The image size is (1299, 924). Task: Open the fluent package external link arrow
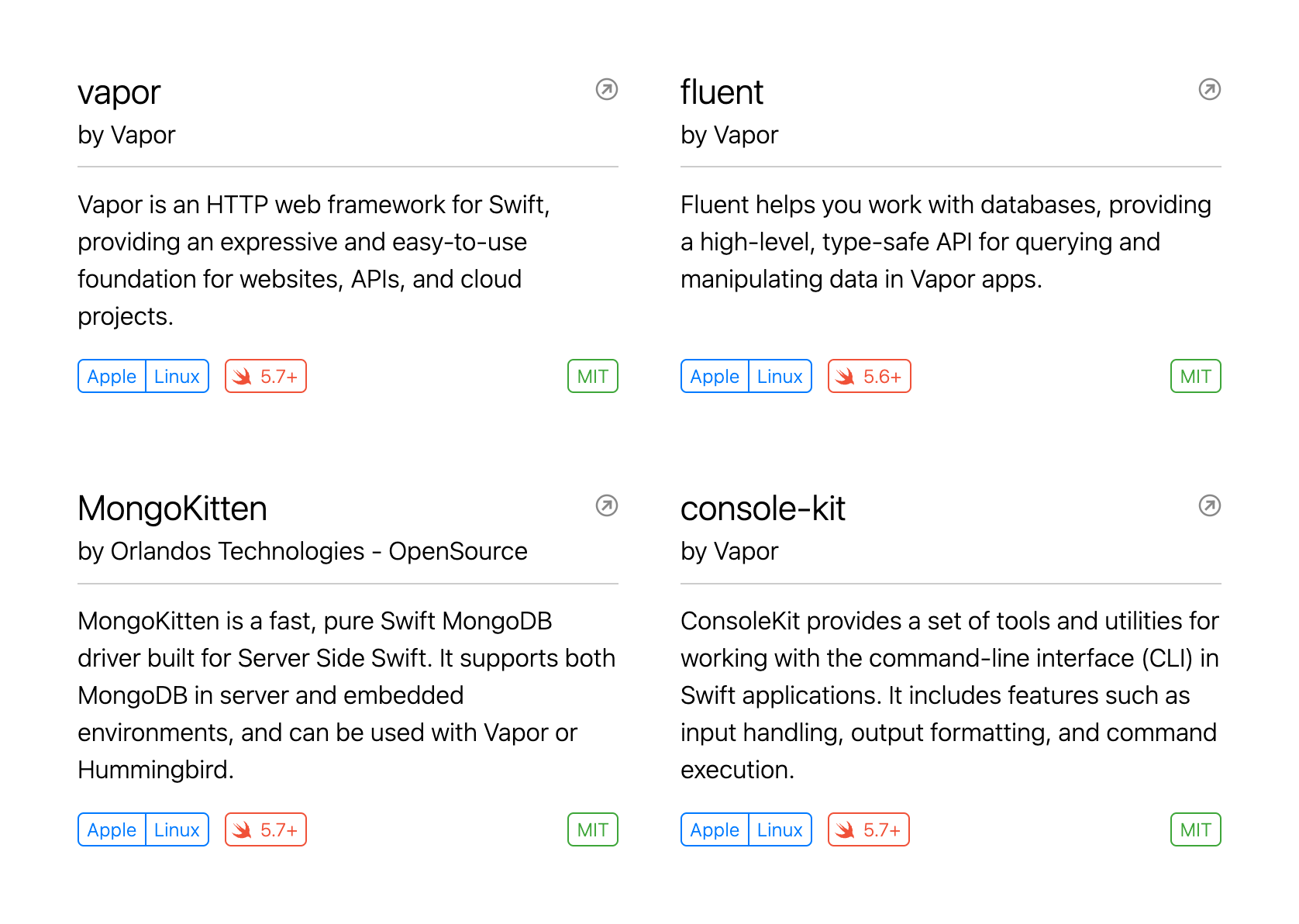(x=1209, y=90)
